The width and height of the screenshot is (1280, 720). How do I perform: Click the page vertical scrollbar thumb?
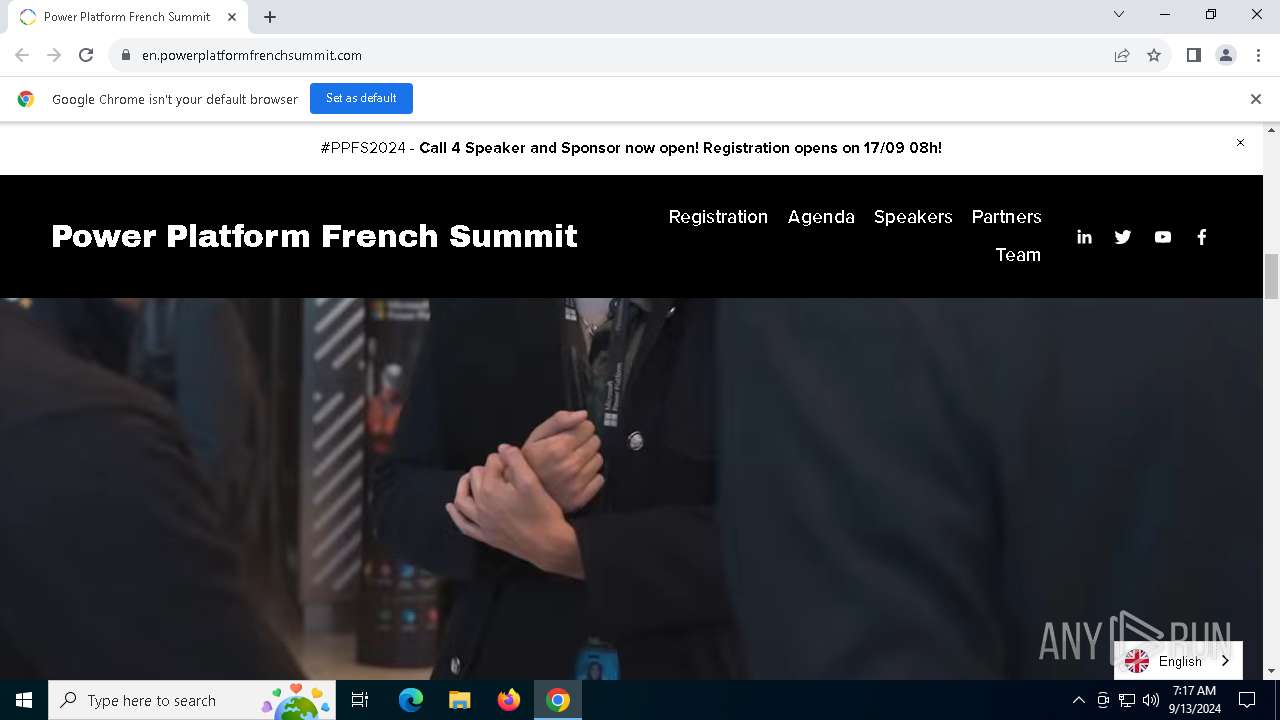tap(1272, 276)
